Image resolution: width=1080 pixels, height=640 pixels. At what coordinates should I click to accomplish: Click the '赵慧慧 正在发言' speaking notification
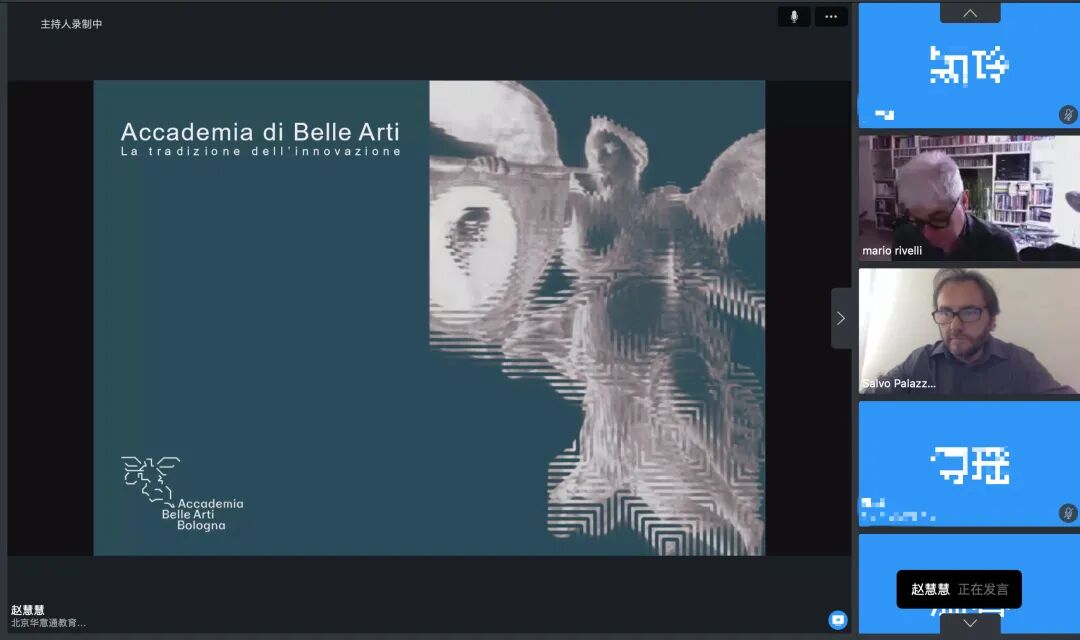959,589
